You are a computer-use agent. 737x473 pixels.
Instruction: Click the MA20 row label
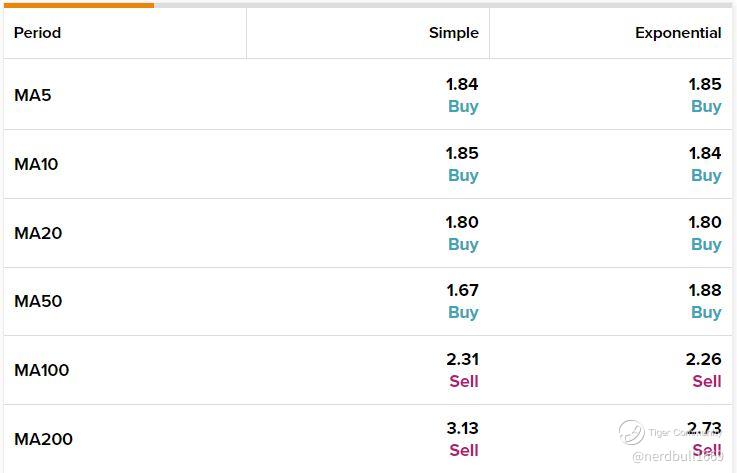[38, 233]
